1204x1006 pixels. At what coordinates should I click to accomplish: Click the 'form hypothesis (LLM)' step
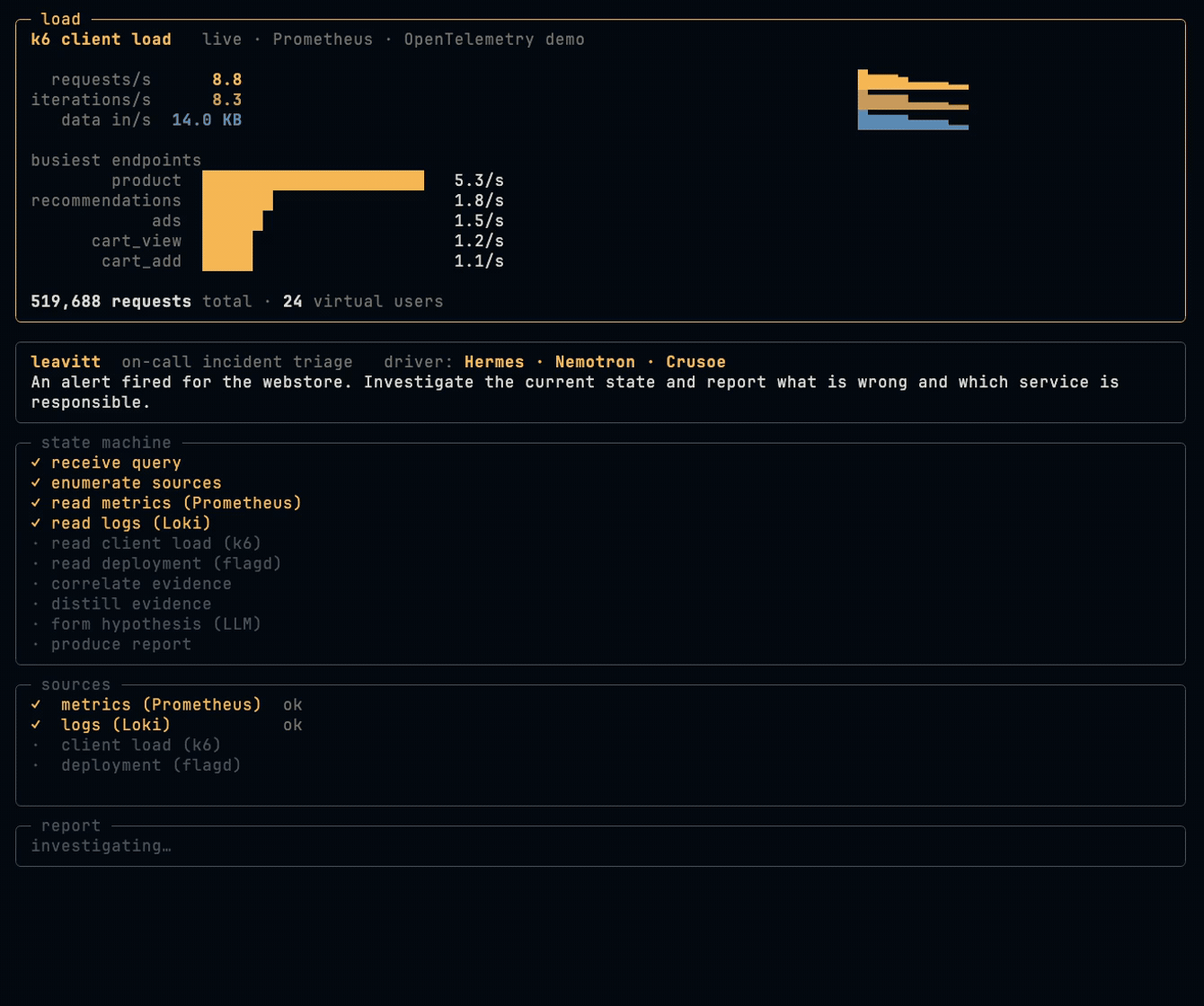pyautogui.click(x=156, y=623)
